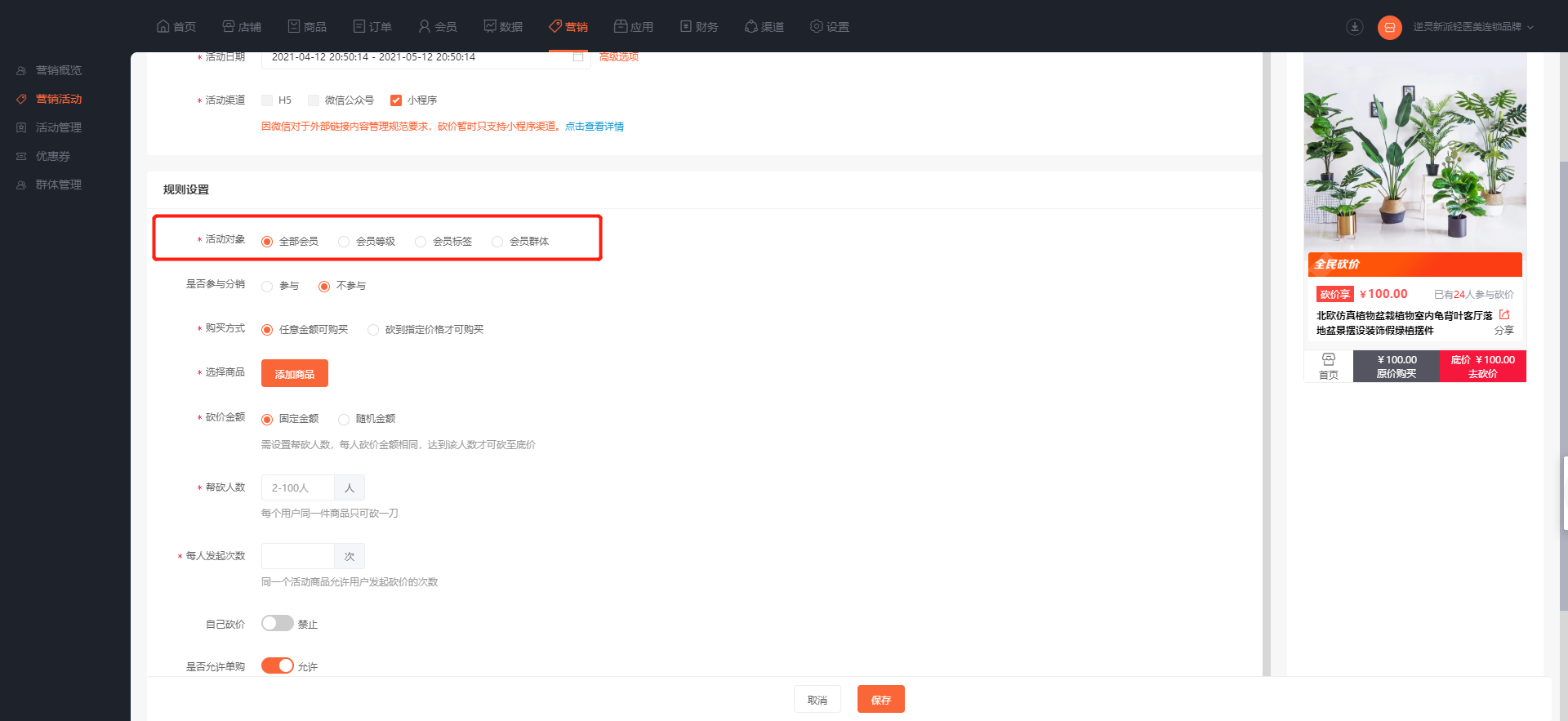Open 优惠券 in the sidebar
This screenshot has width=1568, height=721.
click(x=43, y=156)
